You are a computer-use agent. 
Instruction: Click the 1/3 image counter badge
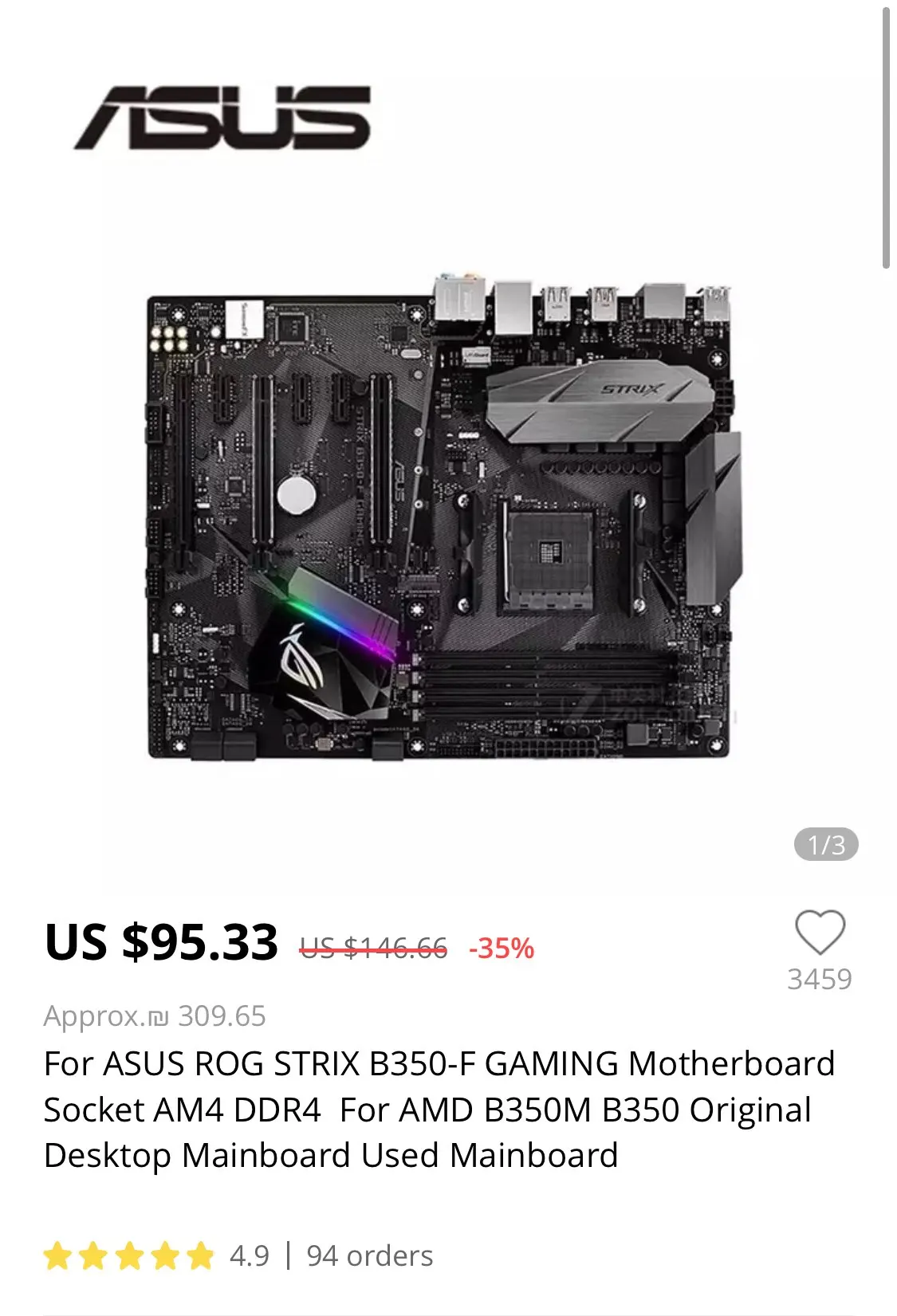point(826,844)
